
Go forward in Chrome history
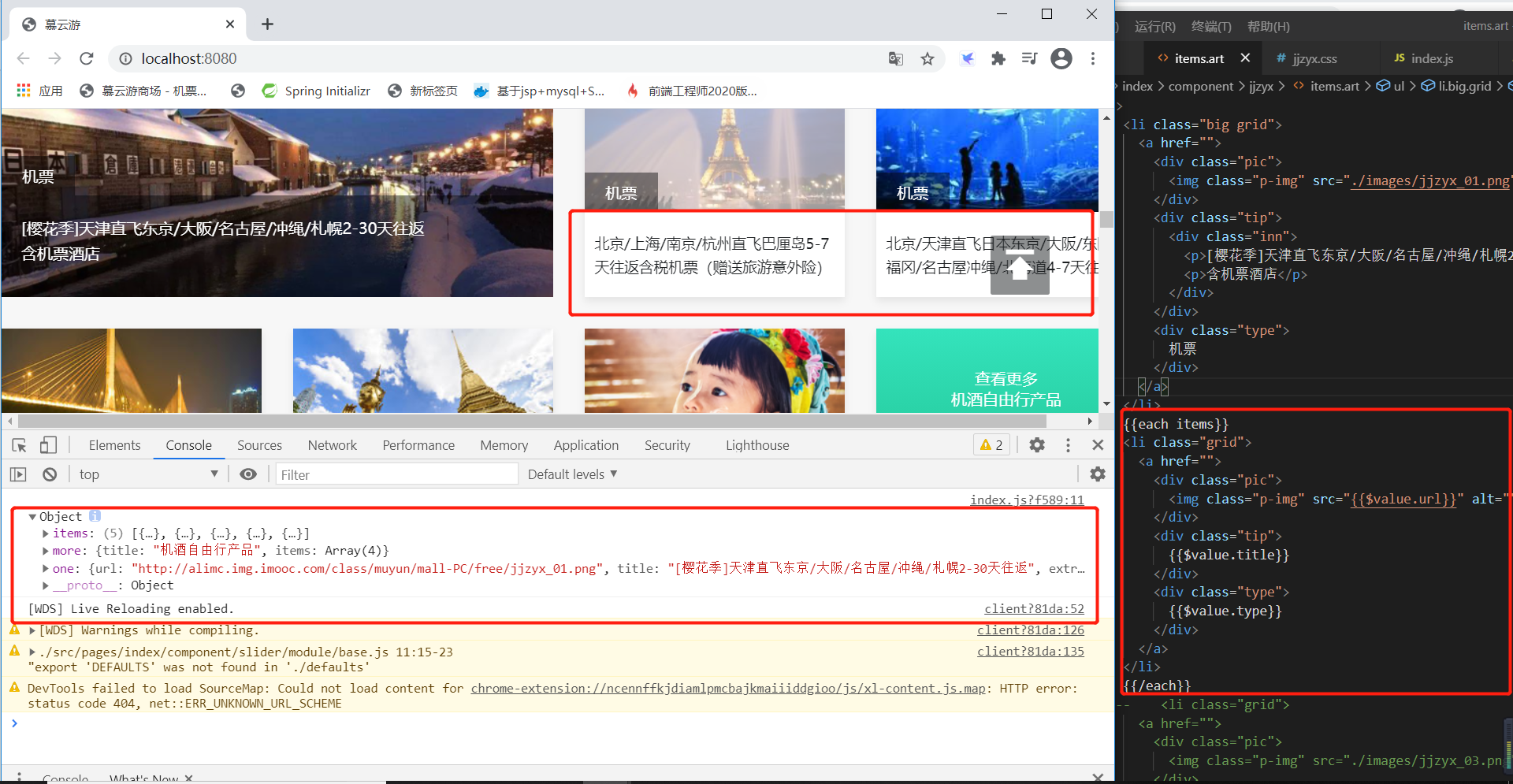pyautogui.click(x=54, y=58)
